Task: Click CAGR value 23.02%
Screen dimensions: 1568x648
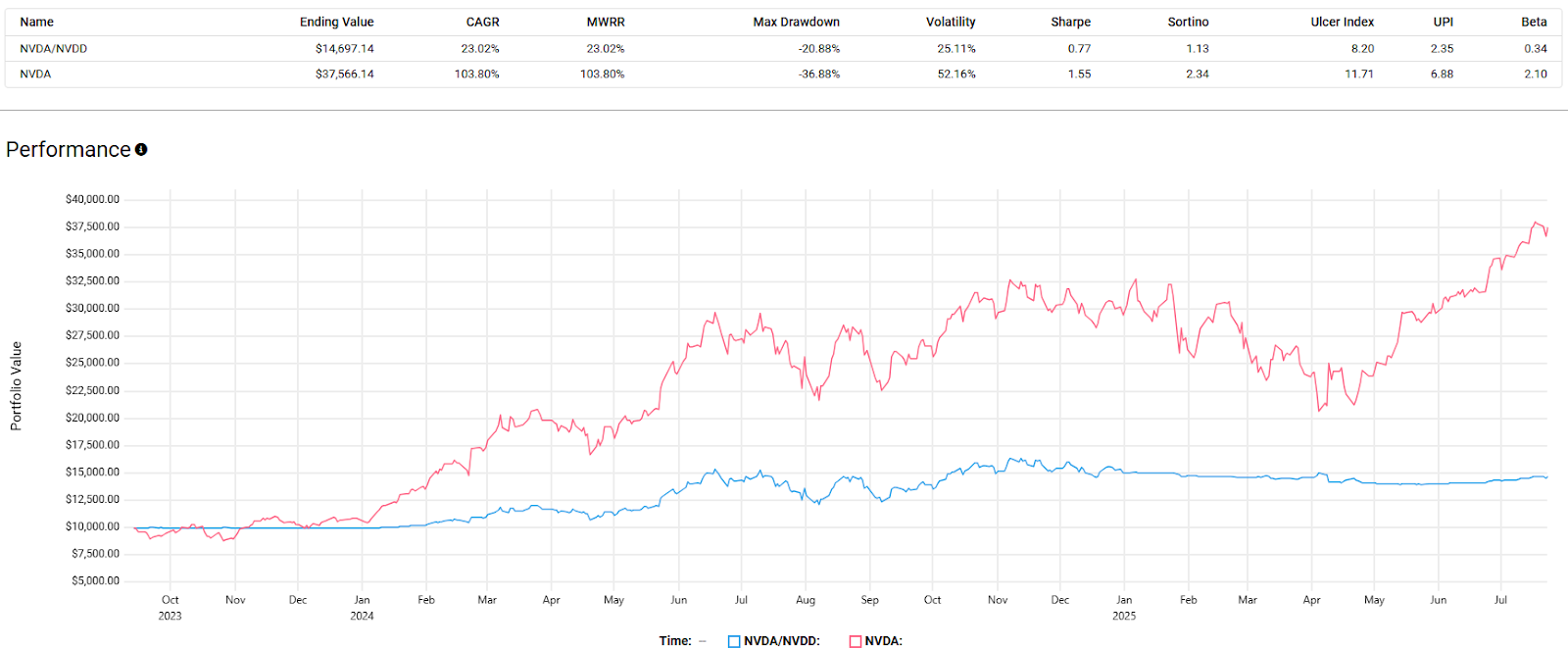Action: click(x=480, y=48)
